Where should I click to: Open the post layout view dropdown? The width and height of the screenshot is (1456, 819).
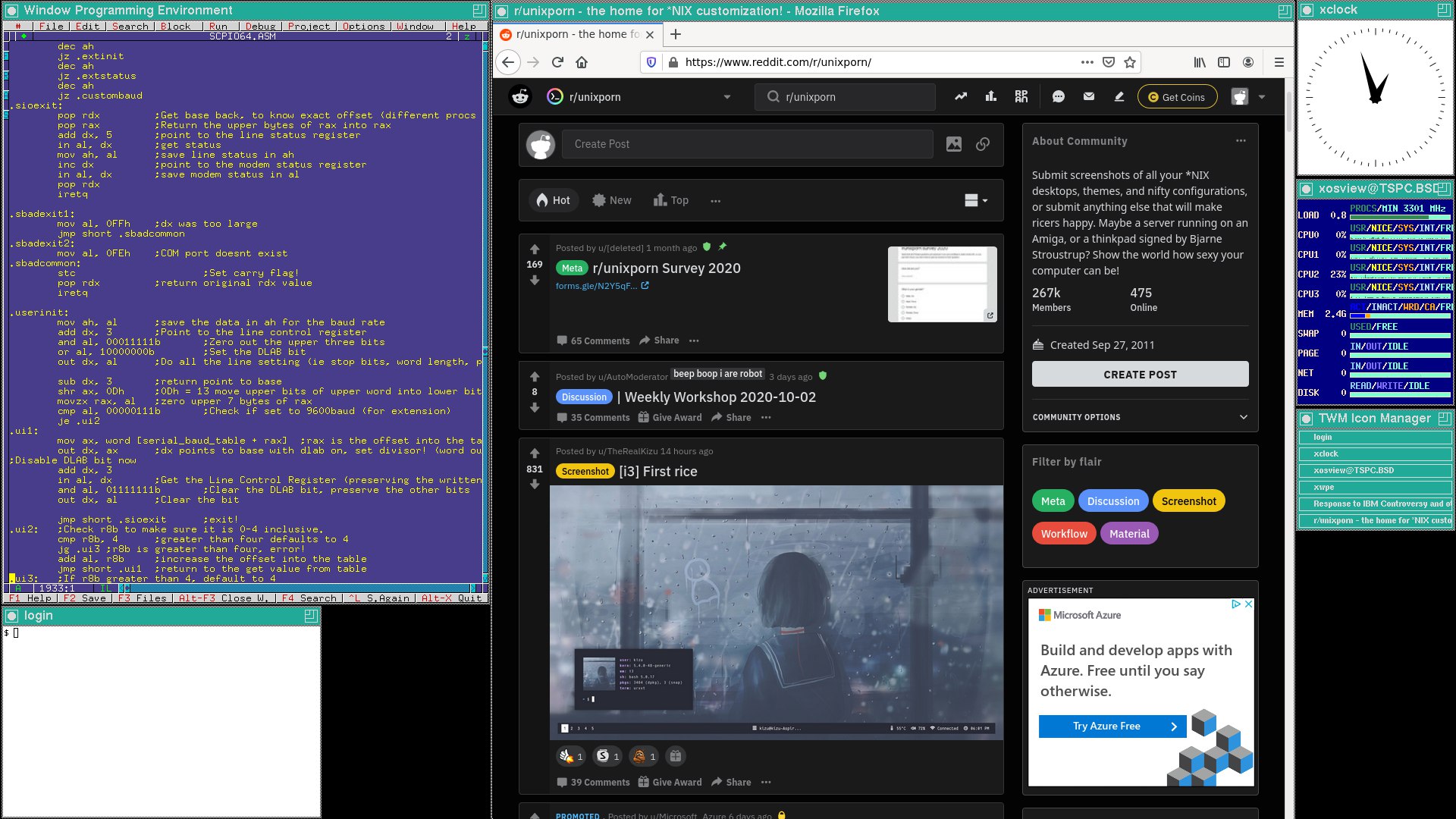point(976,200)
